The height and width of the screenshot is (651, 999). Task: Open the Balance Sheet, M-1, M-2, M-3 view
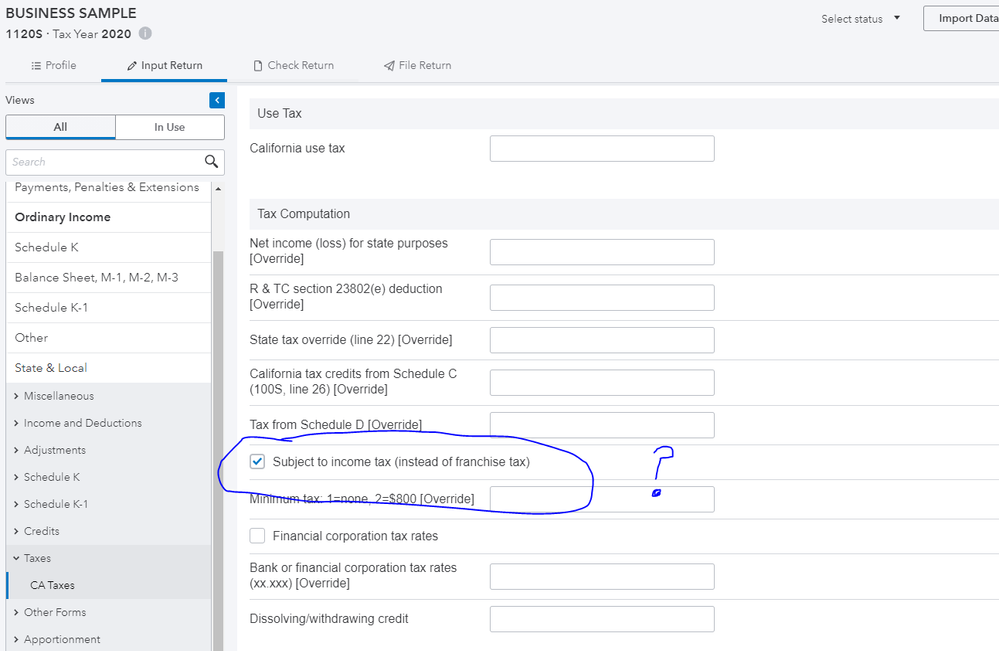96,277
